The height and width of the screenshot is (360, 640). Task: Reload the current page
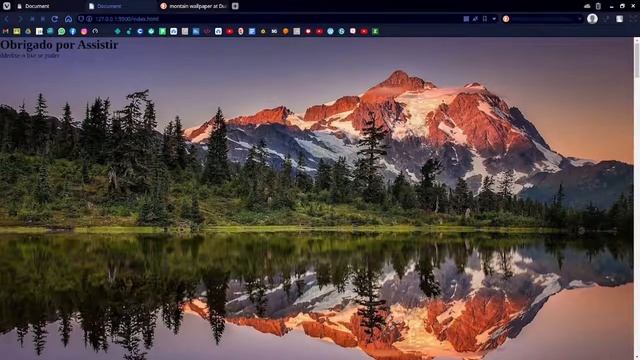pyautogui.click(x=55, y=19)
